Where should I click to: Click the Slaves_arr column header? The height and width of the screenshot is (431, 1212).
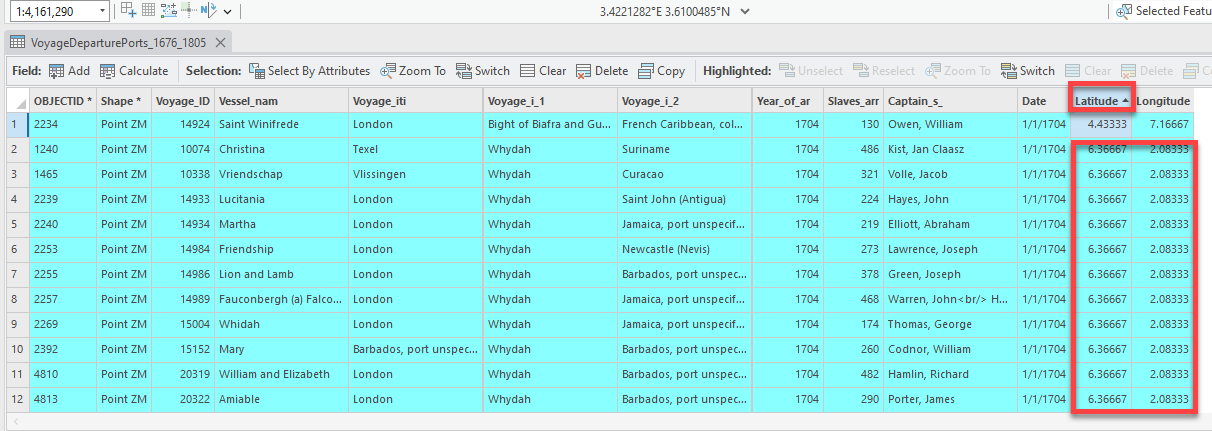[852, 101]
